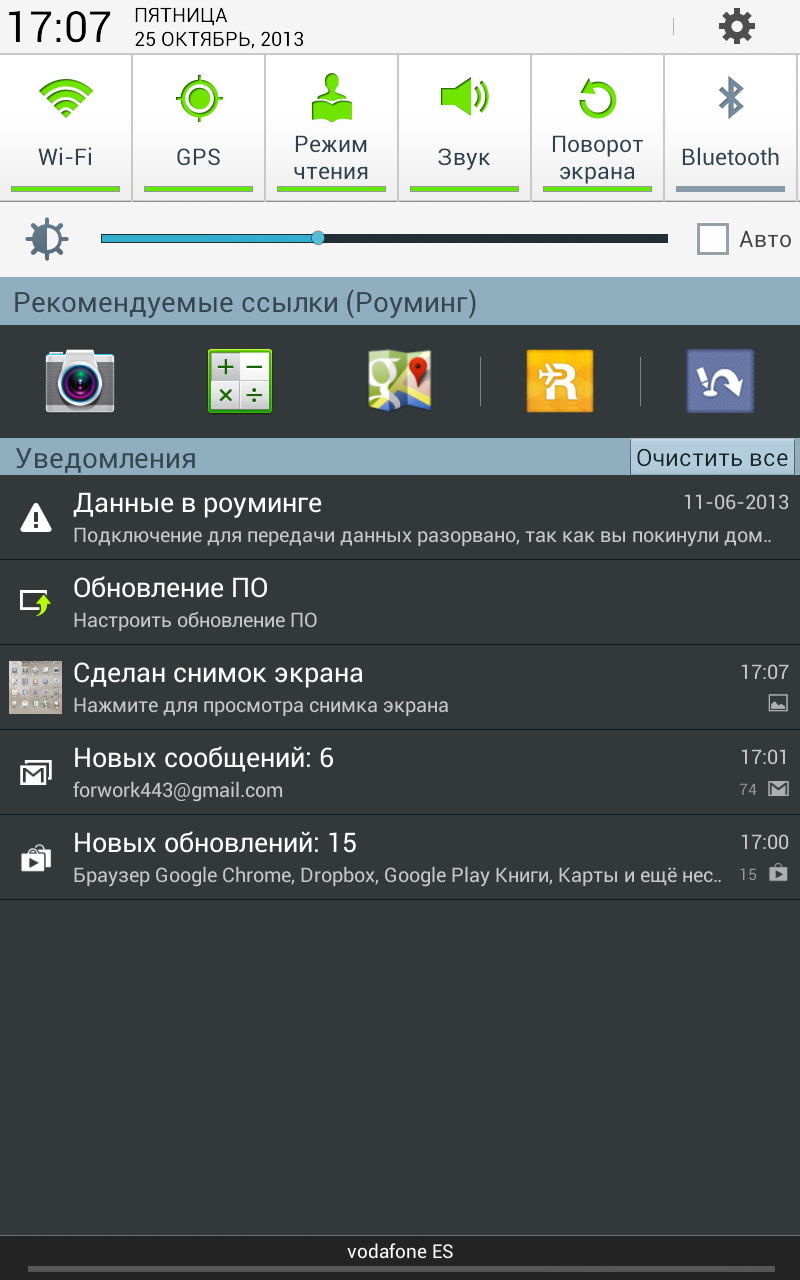Image resolution: width=800 pixels, height=1280 pixels.
Task: Tap the Play Store updates bag icon
Action: [x=36, y=857]
